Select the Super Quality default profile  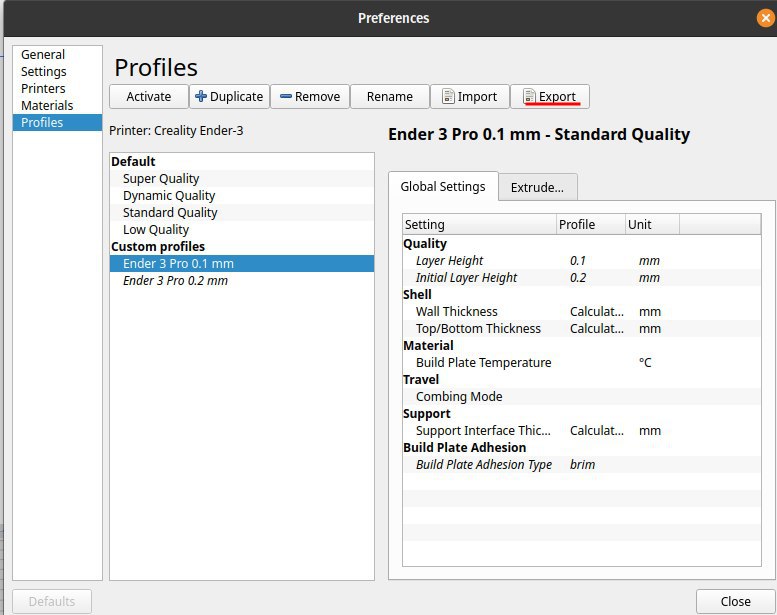[242, 178]
